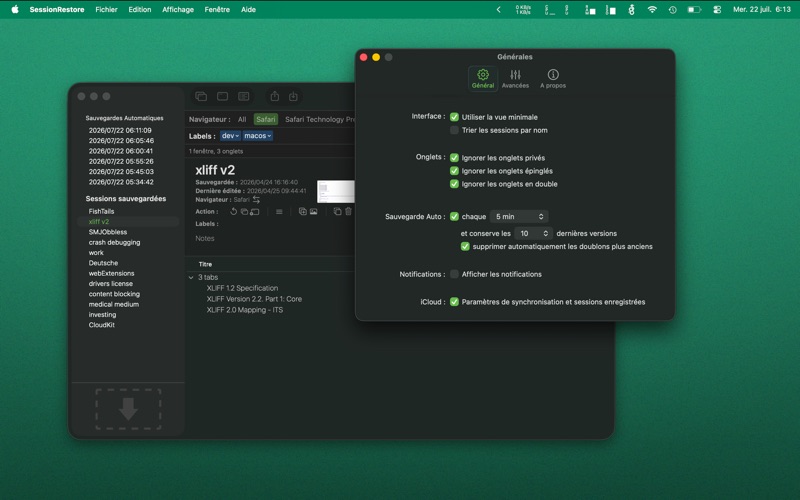This screenshot has height=500, width=800.
Task: Open the Aide menu
Action: (x=248, y=9)
